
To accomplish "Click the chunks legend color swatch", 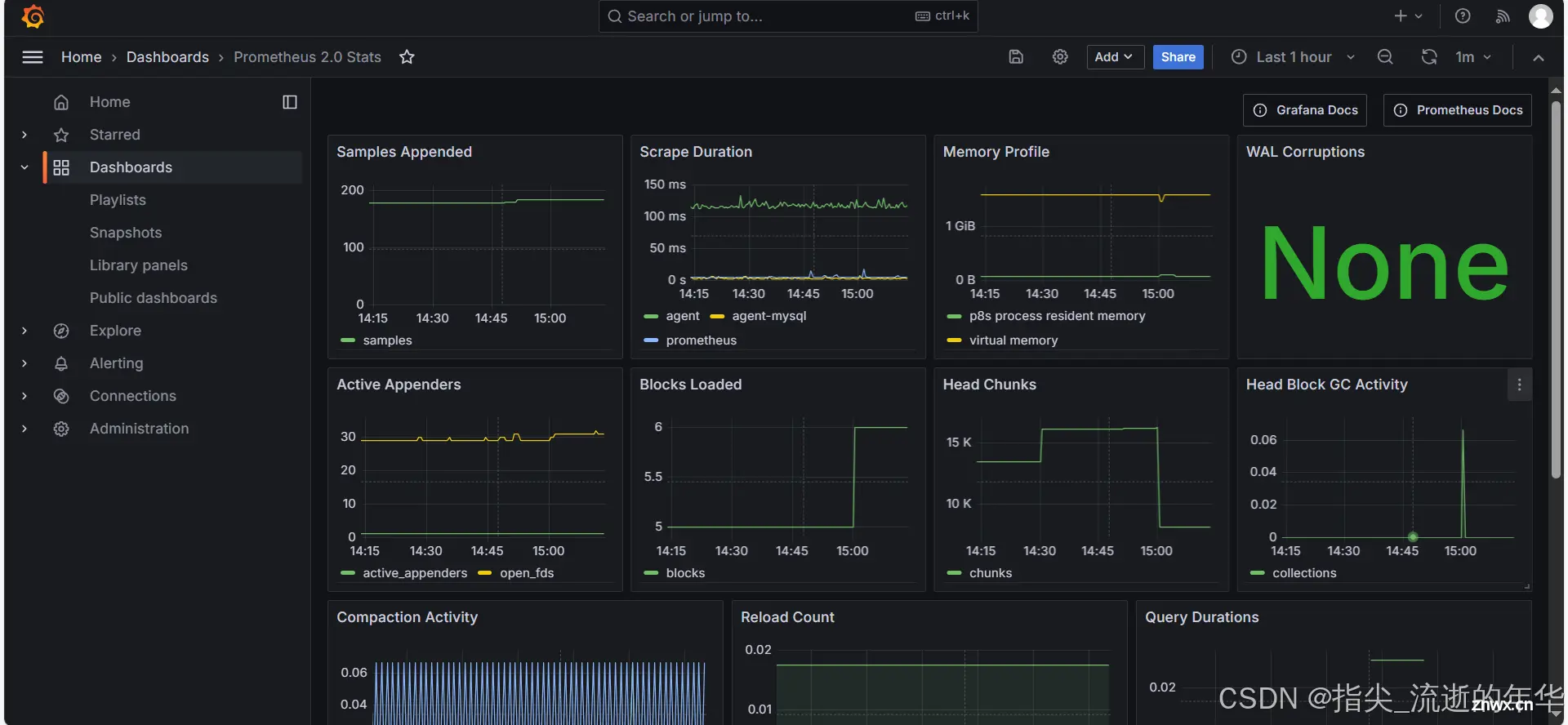I will point(954,573).
